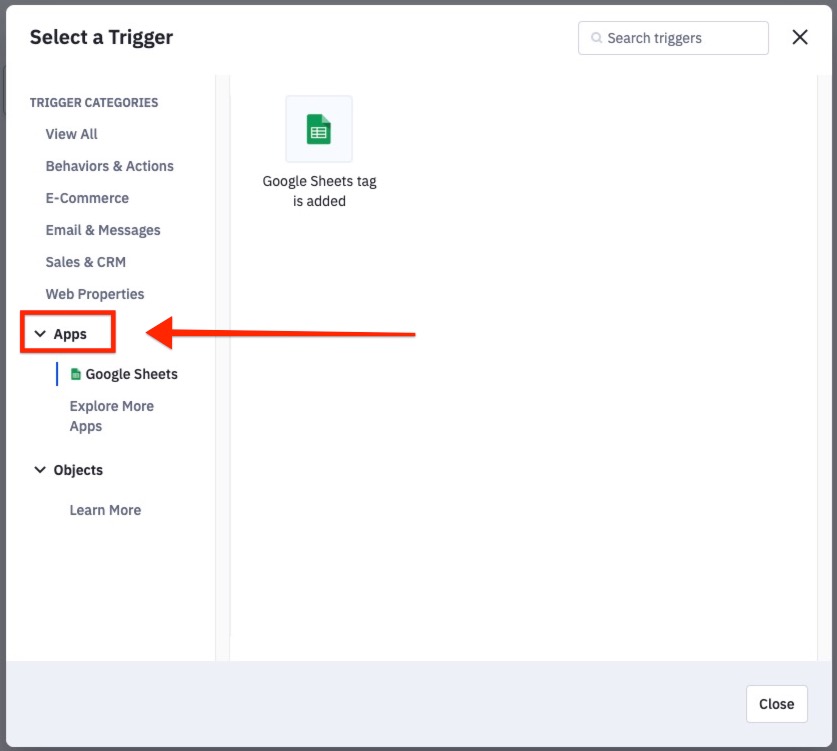Click the Google Sheets icon in the sidebar
Screen dimensions: 837x751
click(x=76, y=373)
